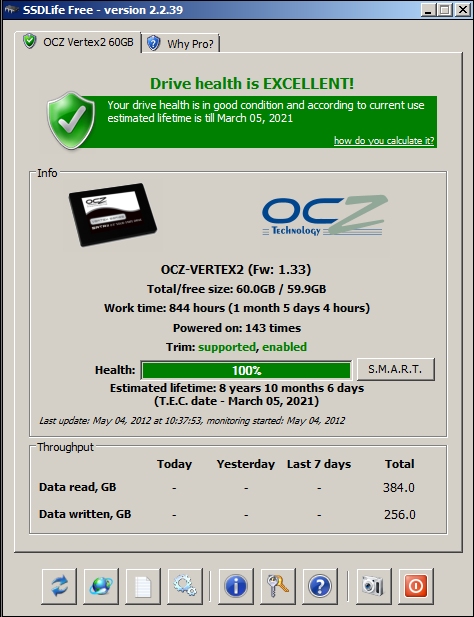Click the blue info about icon
This screenshot has height=617, width=474.
236,586
